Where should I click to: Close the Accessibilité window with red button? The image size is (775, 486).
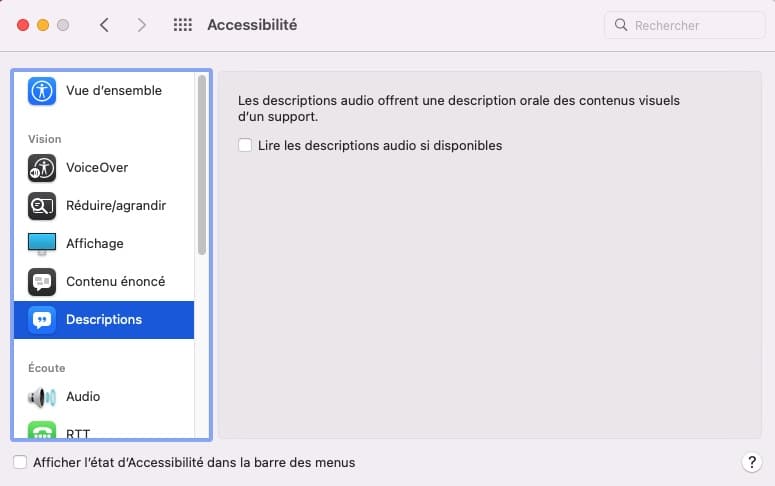pyautogui.click(x=23, y=25)
